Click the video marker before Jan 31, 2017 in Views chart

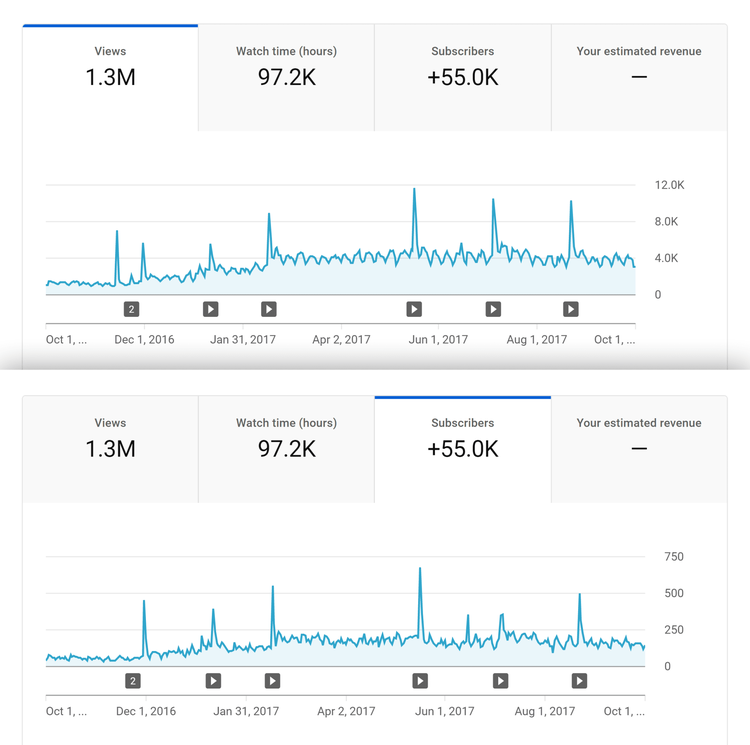[210, 309]
